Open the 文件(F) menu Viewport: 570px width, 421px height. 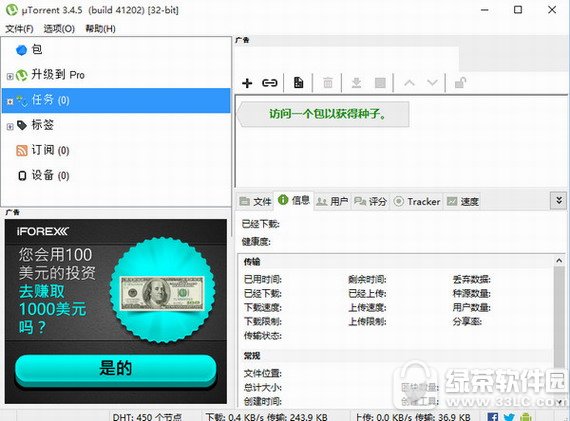tap(19, 29)
